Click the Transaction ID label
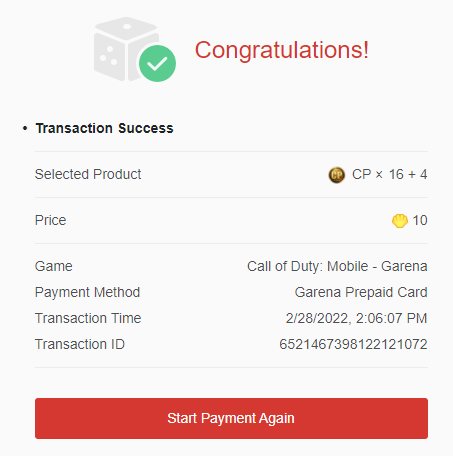 click(x=80, y=344)
